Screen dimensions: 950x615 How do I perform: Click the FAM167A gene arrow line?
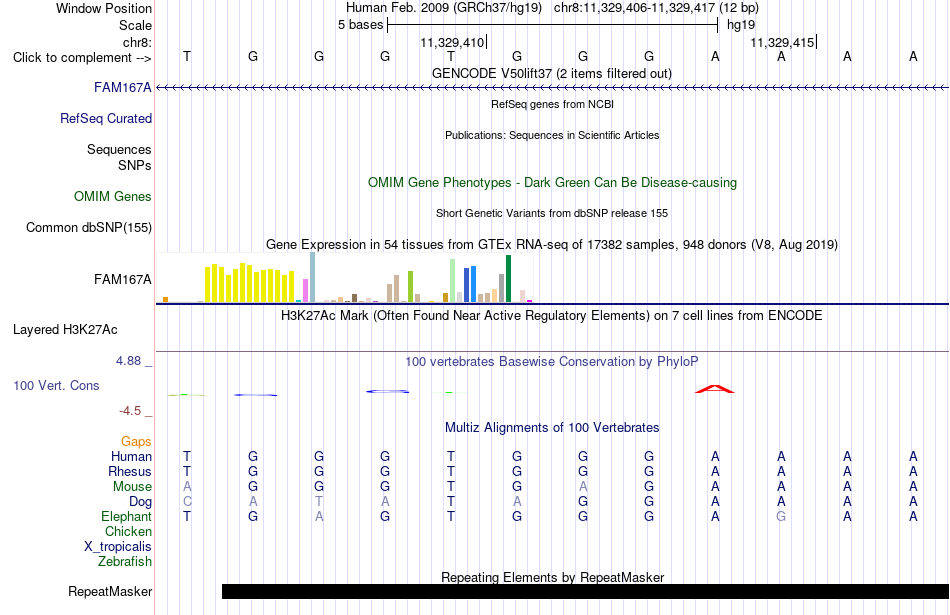click(x=552, y=88)
